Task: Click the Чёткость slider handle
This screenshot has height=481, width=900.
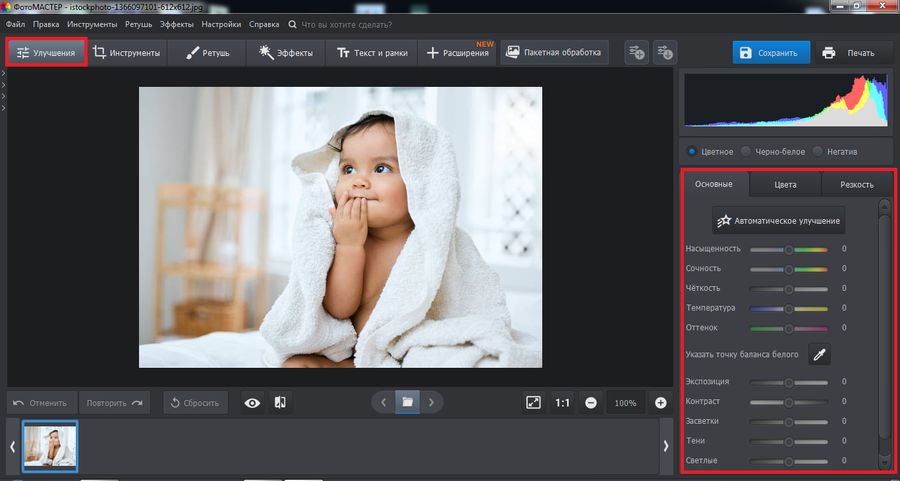Action: pos(789,289)
